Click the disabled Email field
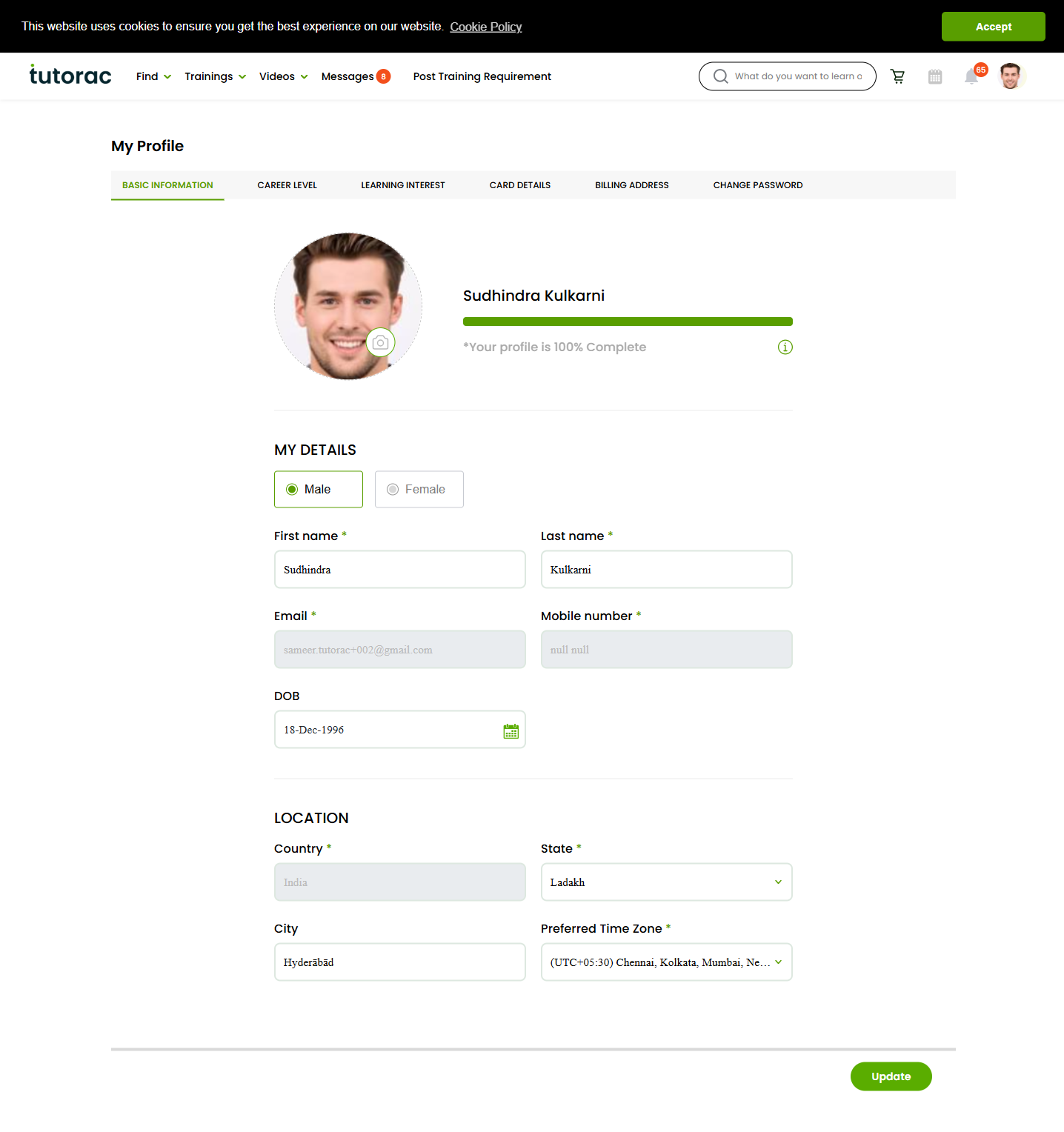1064x1132 pixels. click(x=400, y=650)
